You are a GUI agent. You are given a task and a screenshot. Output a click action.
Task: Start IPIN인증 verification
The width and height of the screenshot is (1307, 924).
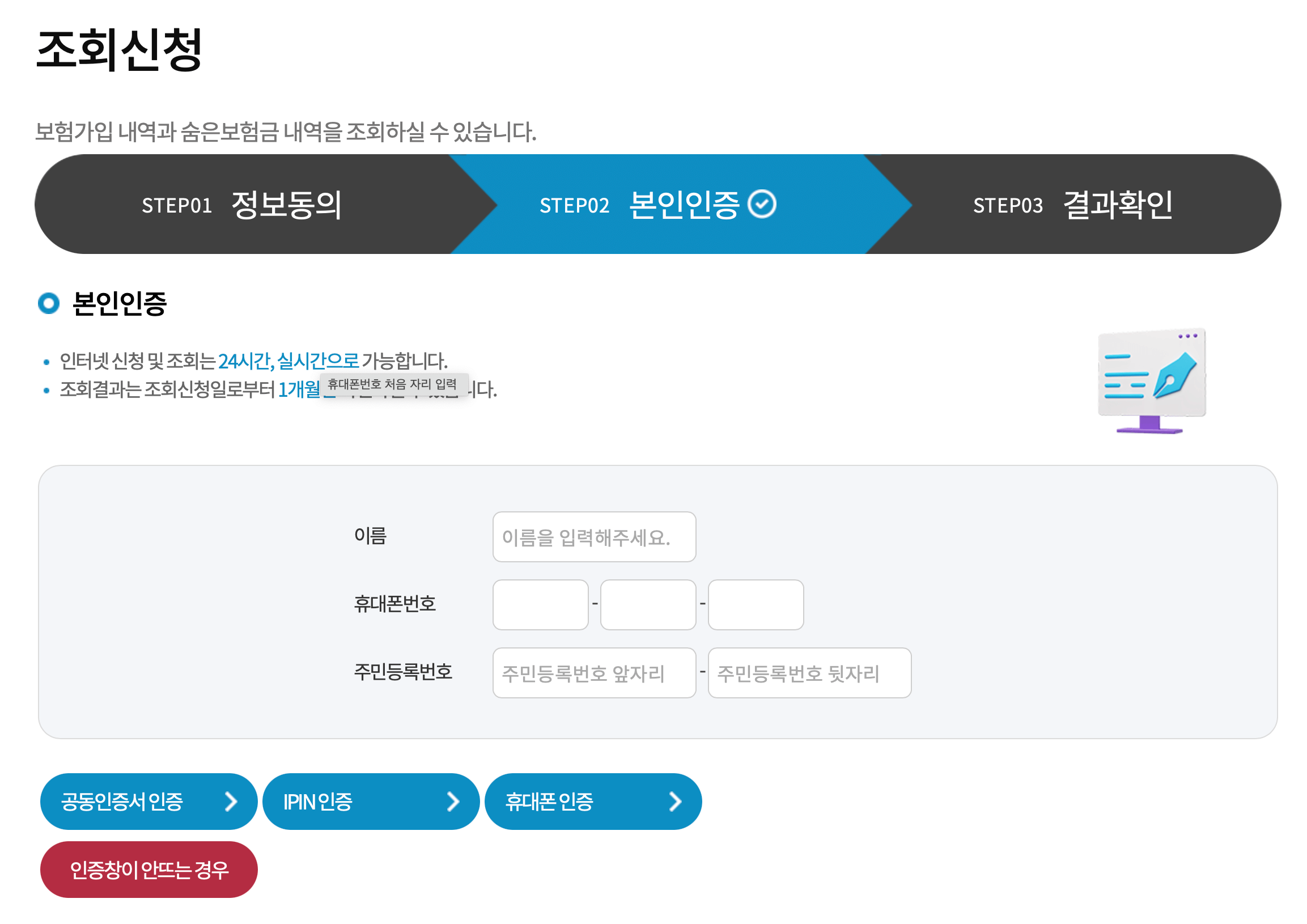pyautogui.click(x=370, y=802)
